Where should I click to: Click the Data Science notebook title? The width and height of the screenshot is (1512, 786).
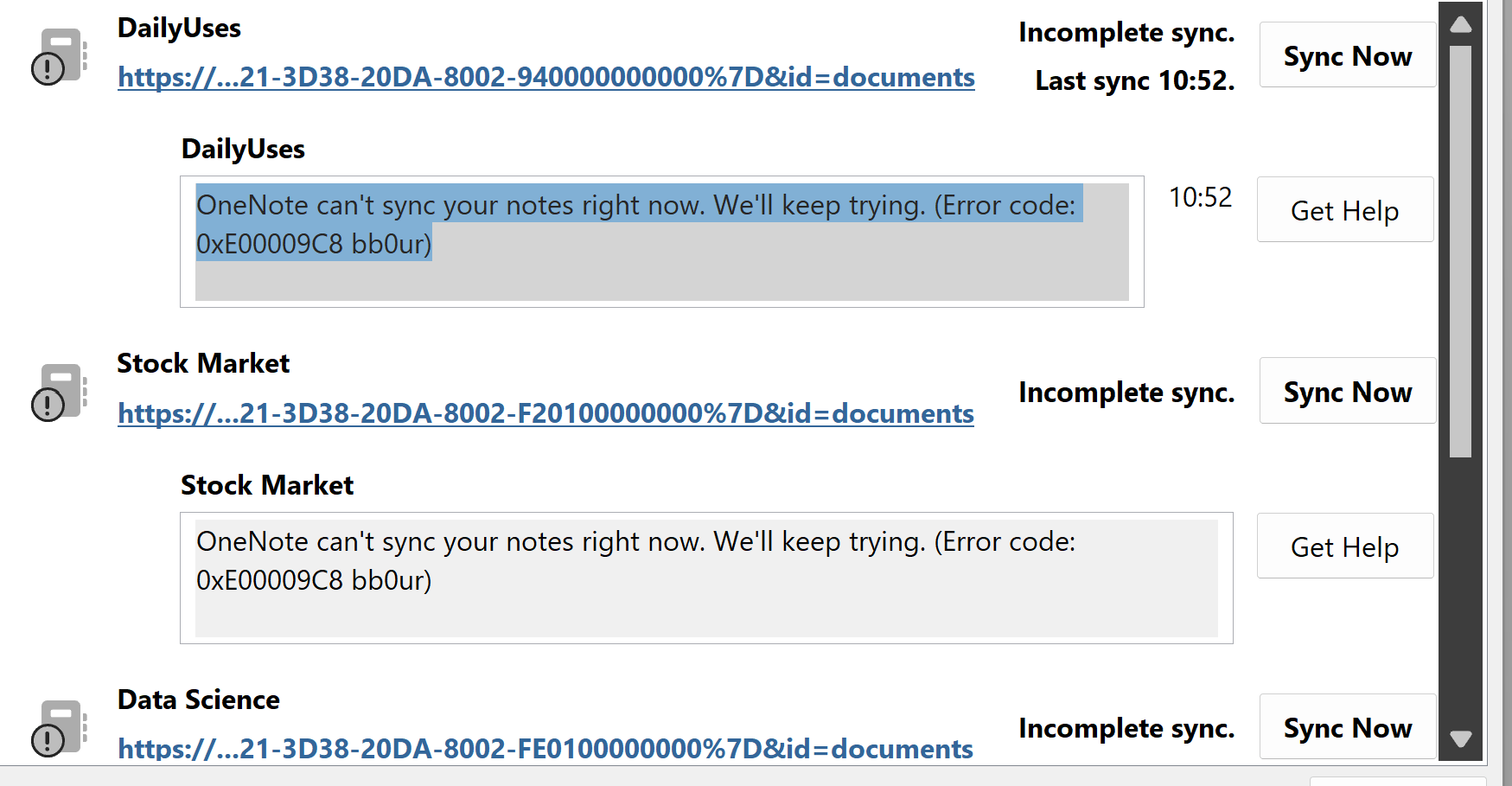(x=199, y=700)
